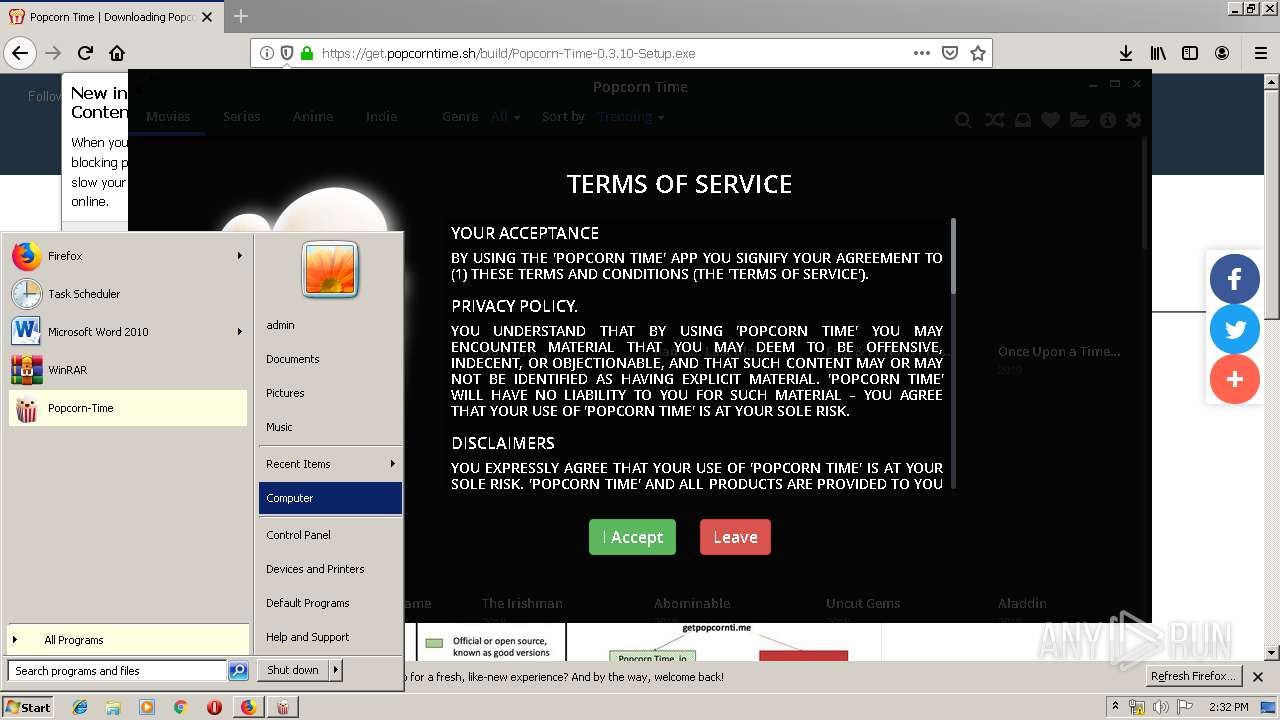Launch Opera from taskbar
This screenshot has height=720, width=1280.
coord(214,707)
